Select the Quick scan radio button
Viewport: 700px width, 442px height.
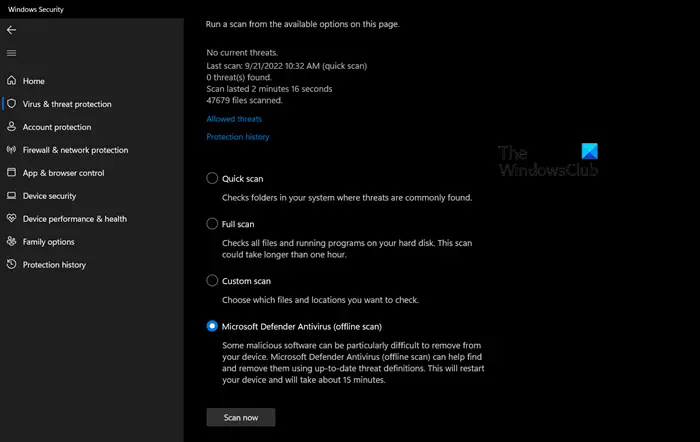pos(212,178)
